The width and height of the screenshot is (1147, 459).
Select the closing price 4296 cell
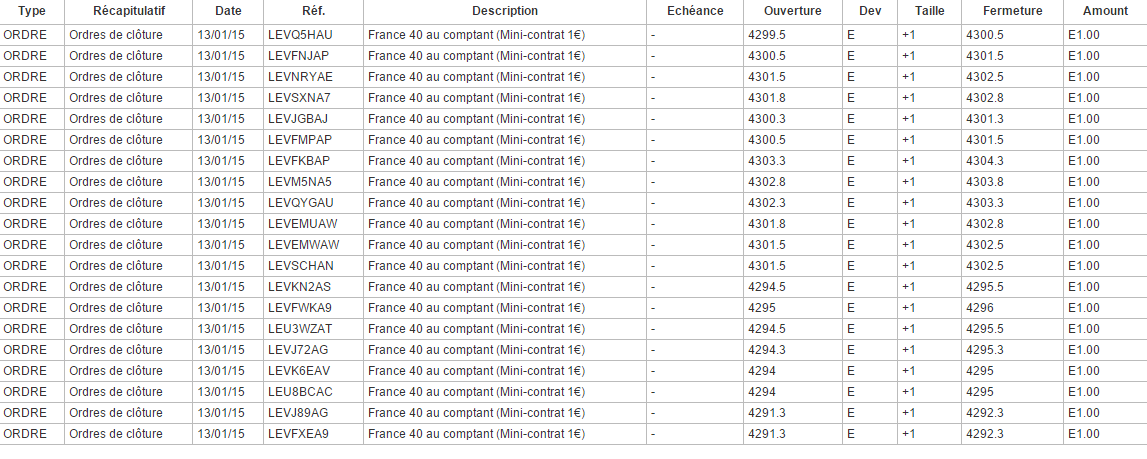point(980,308)
